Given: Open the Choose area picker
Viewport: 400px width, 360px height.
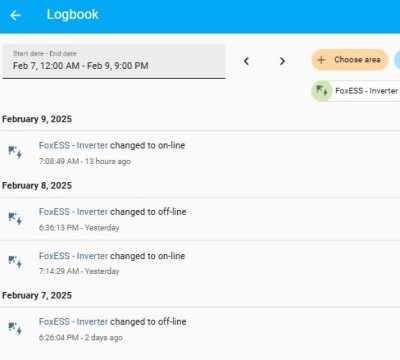Looking at the screenshot, I should (x=350, y=60).
